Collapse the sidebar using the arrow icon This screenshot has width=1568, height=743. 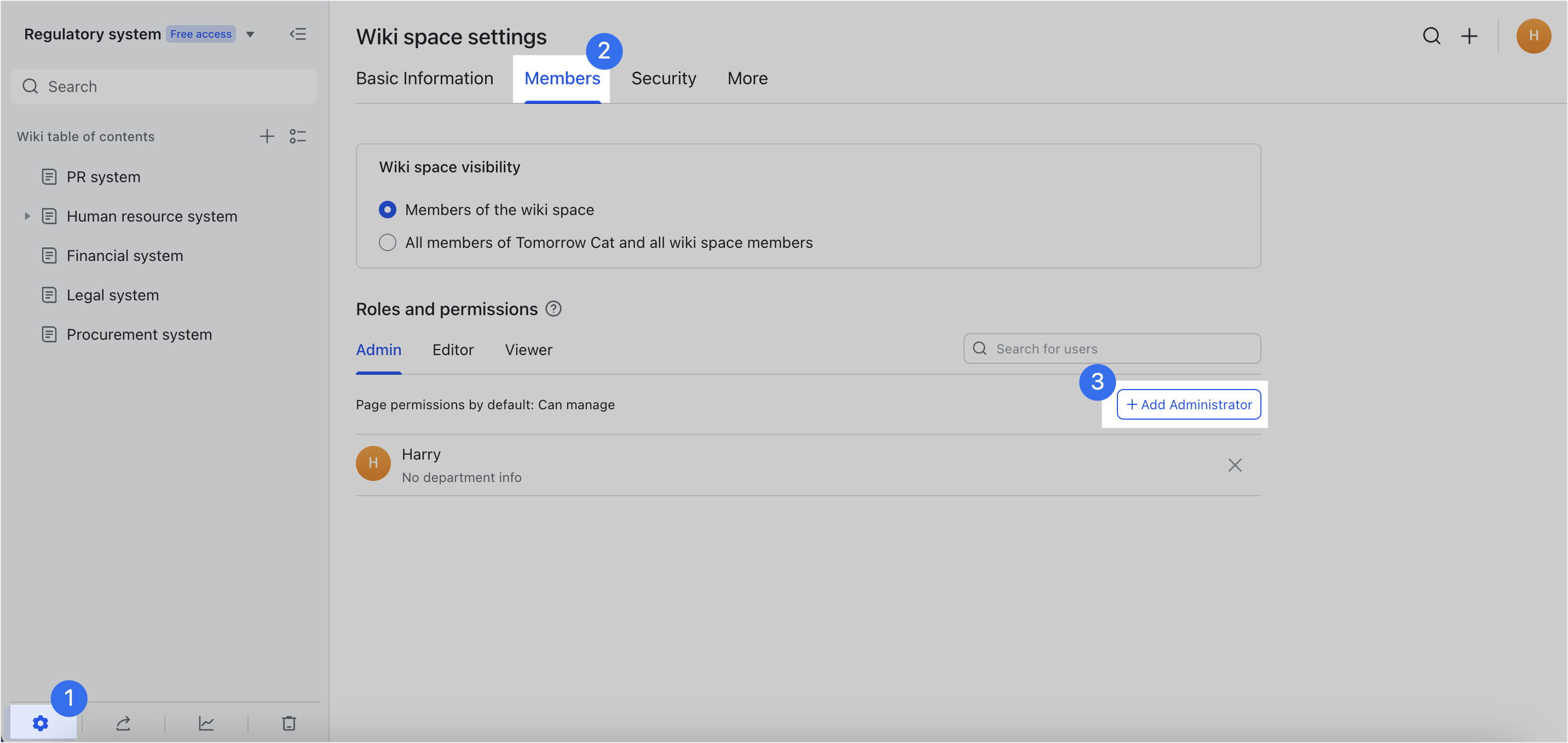tap(298, 34)
